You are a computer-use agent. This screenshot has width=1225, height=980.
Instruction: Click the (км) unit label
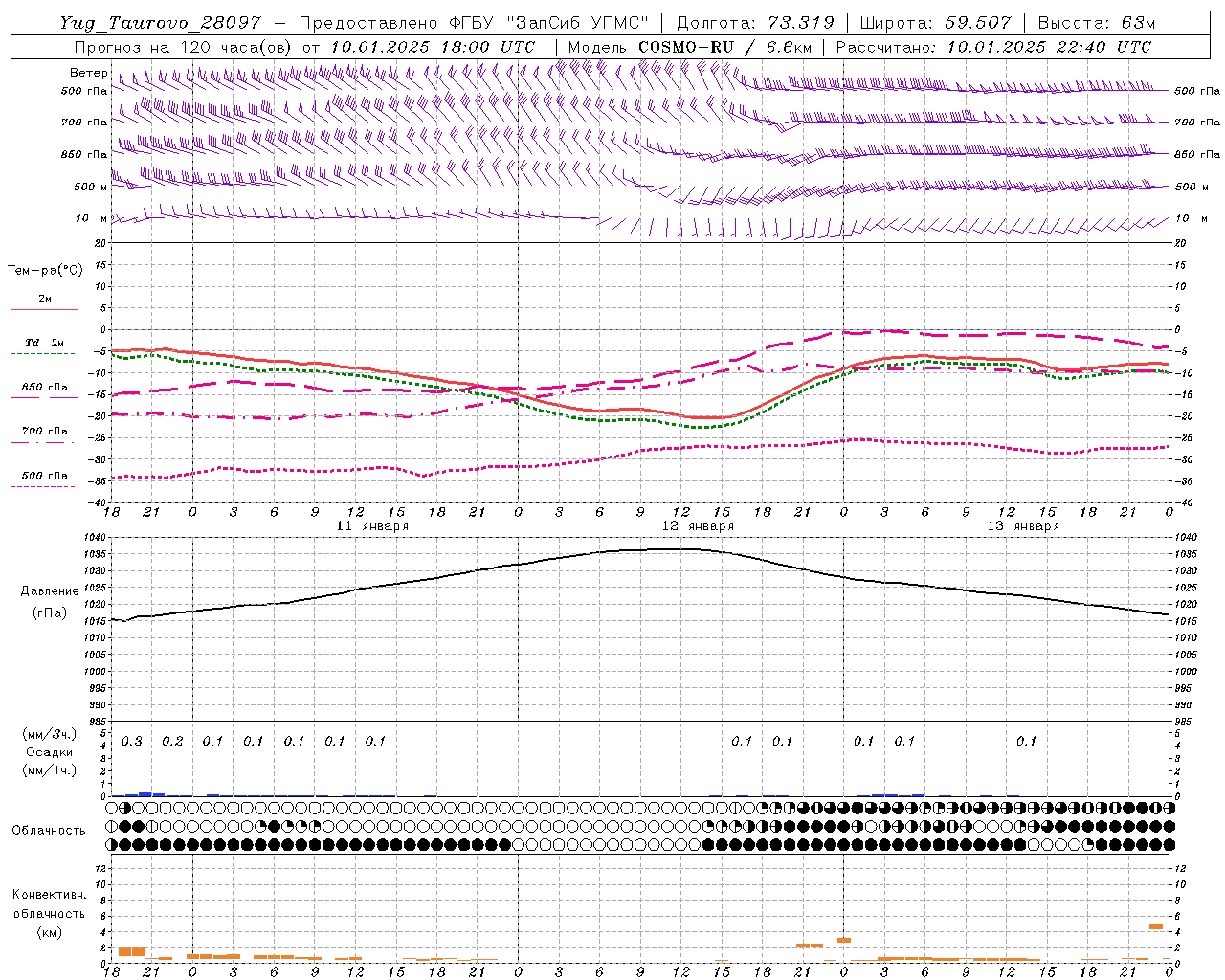(x=50, y=932)
